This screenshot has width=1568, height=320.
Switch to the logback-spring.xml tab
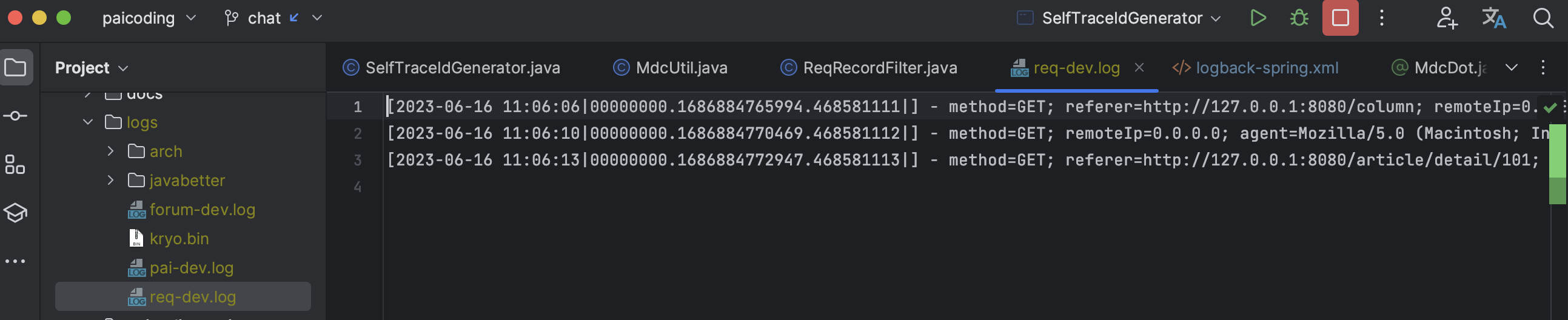click(1255, 67)
